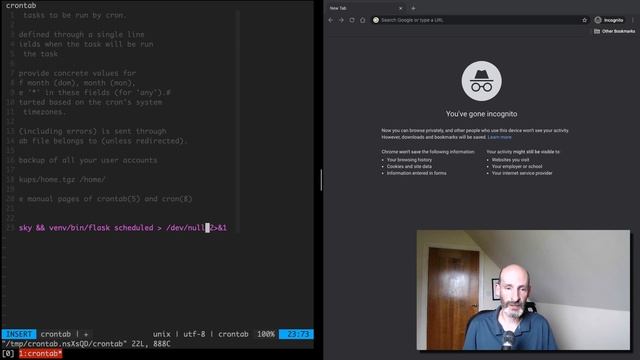The height and width of the screenshot is (360, 640).
Task: Click the webcam video overlay
Action: coord(523,290)
